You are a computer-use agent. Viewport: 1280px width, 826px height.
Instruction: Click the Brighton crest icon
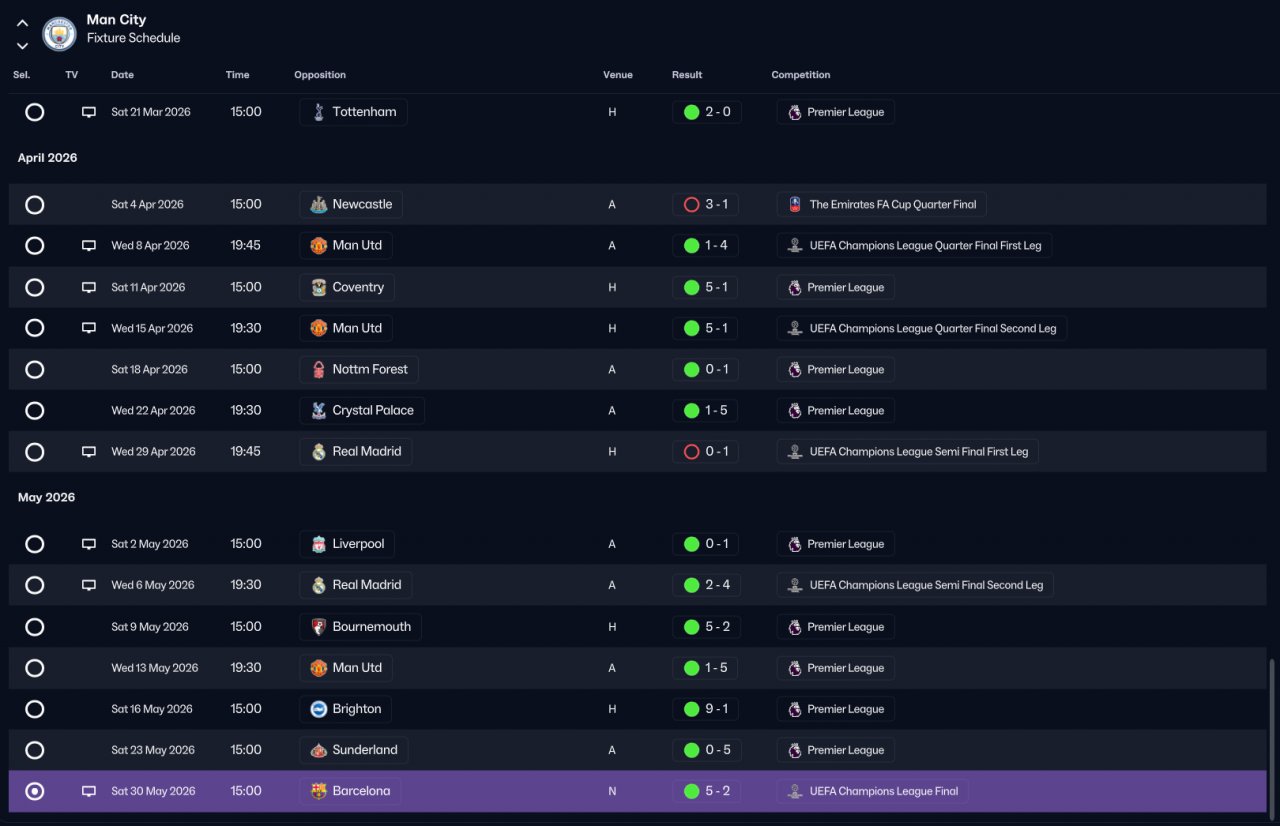[318, 709]
